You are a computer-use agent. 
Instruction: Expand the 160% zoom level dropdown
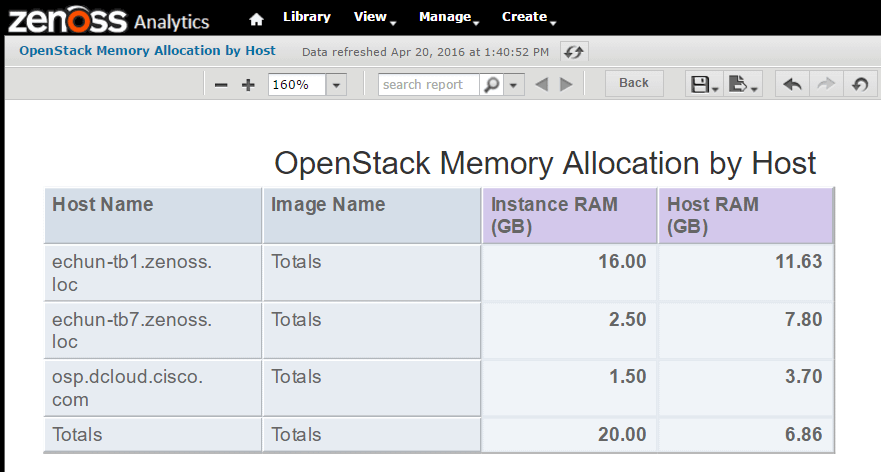point(336,85)
